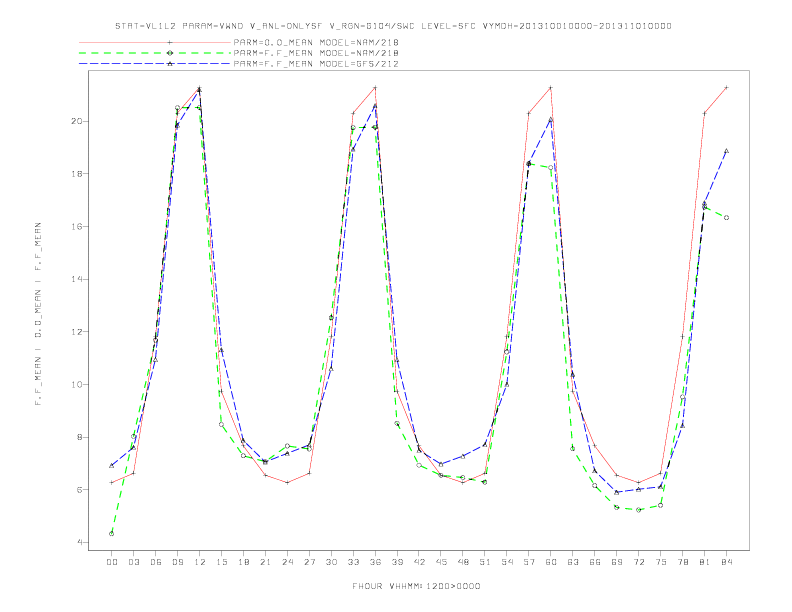
Task: Click the chart title line beginning STAT=VL1L2
Action: tap(393, 26)
